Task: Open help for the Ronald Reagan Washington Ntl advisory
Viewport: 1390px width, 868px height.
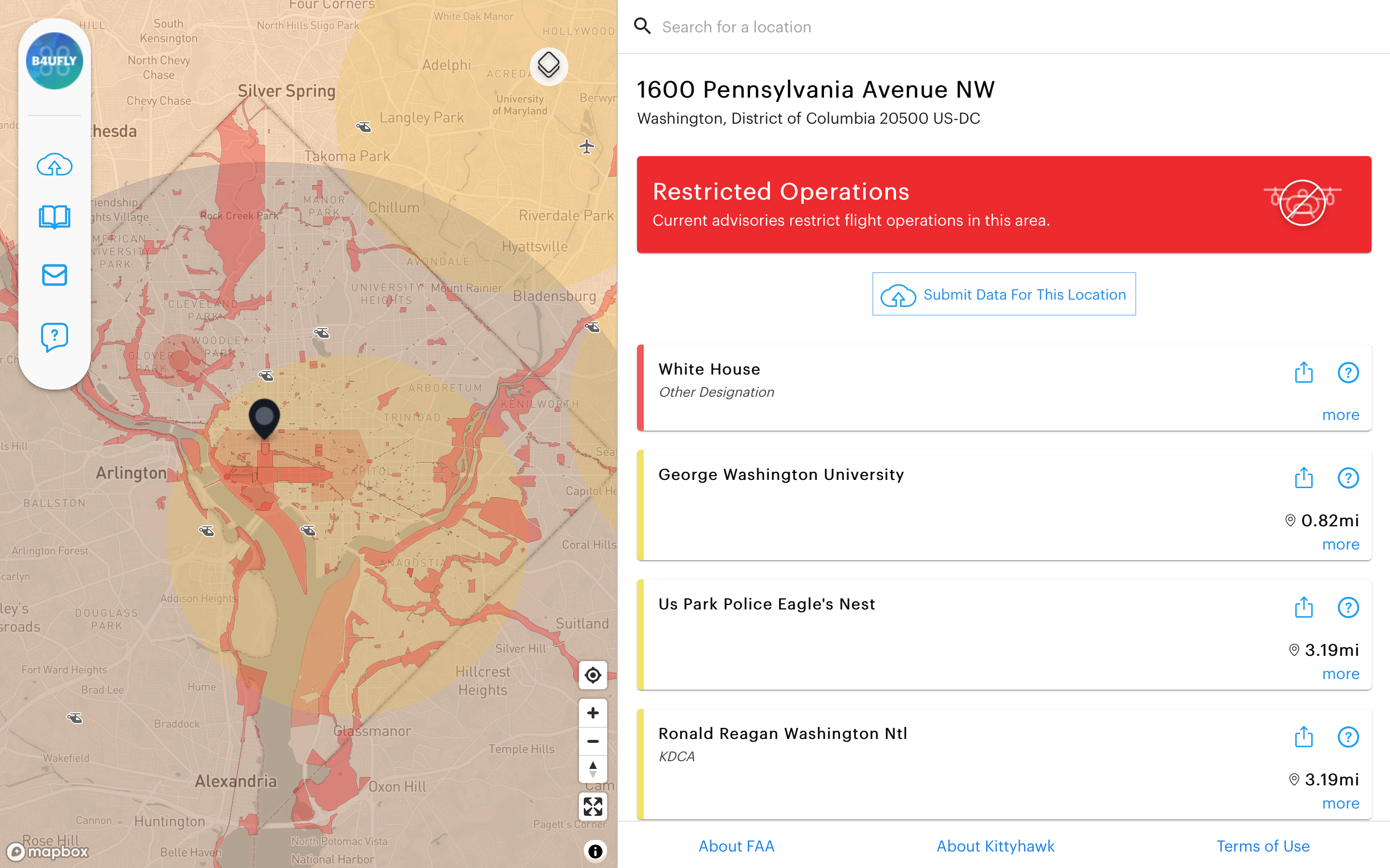Action: [x=1348, y=737]
